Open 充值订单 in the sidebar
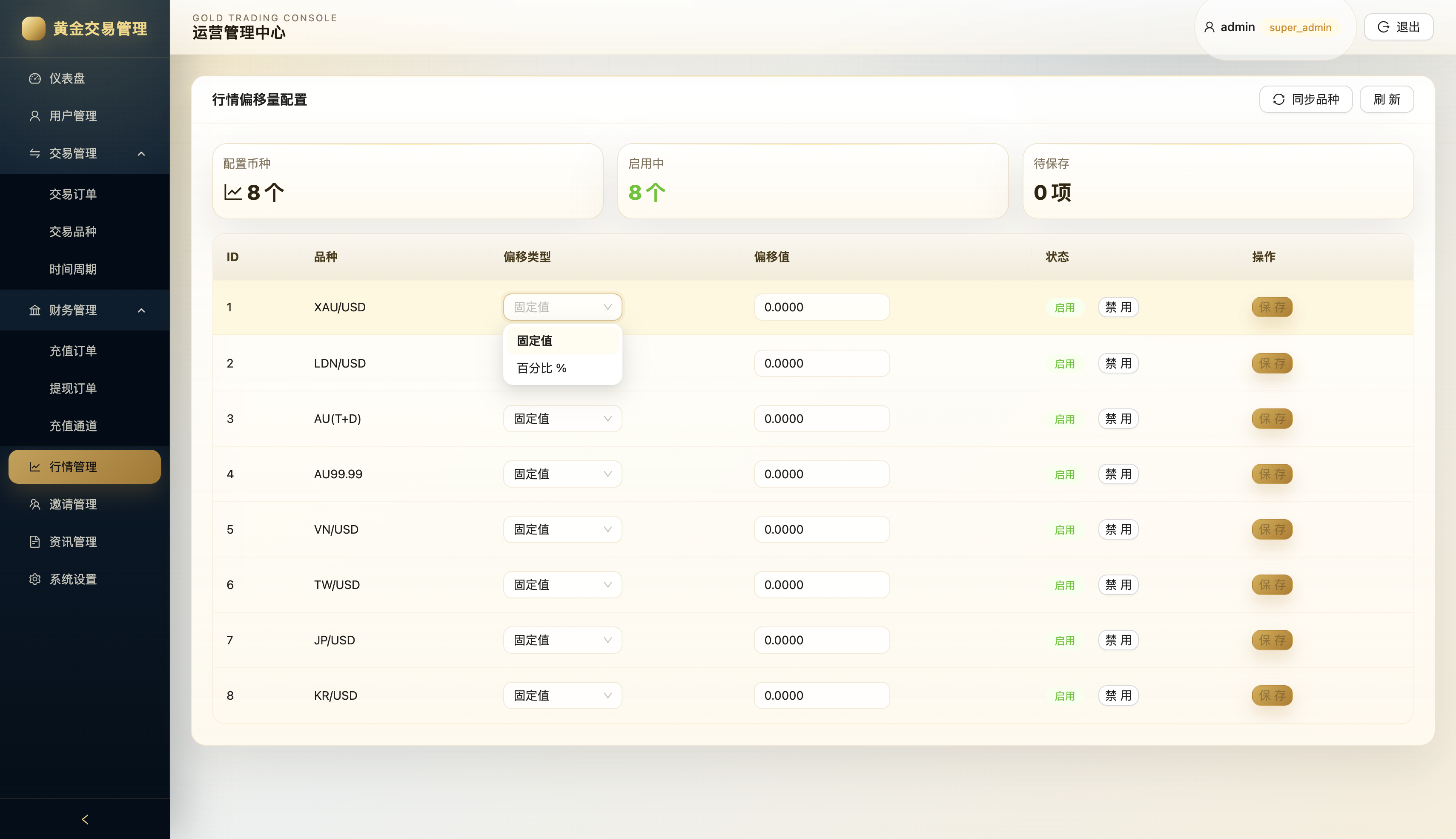Viewport: 1456px width, 839px height. pos(73,351)
